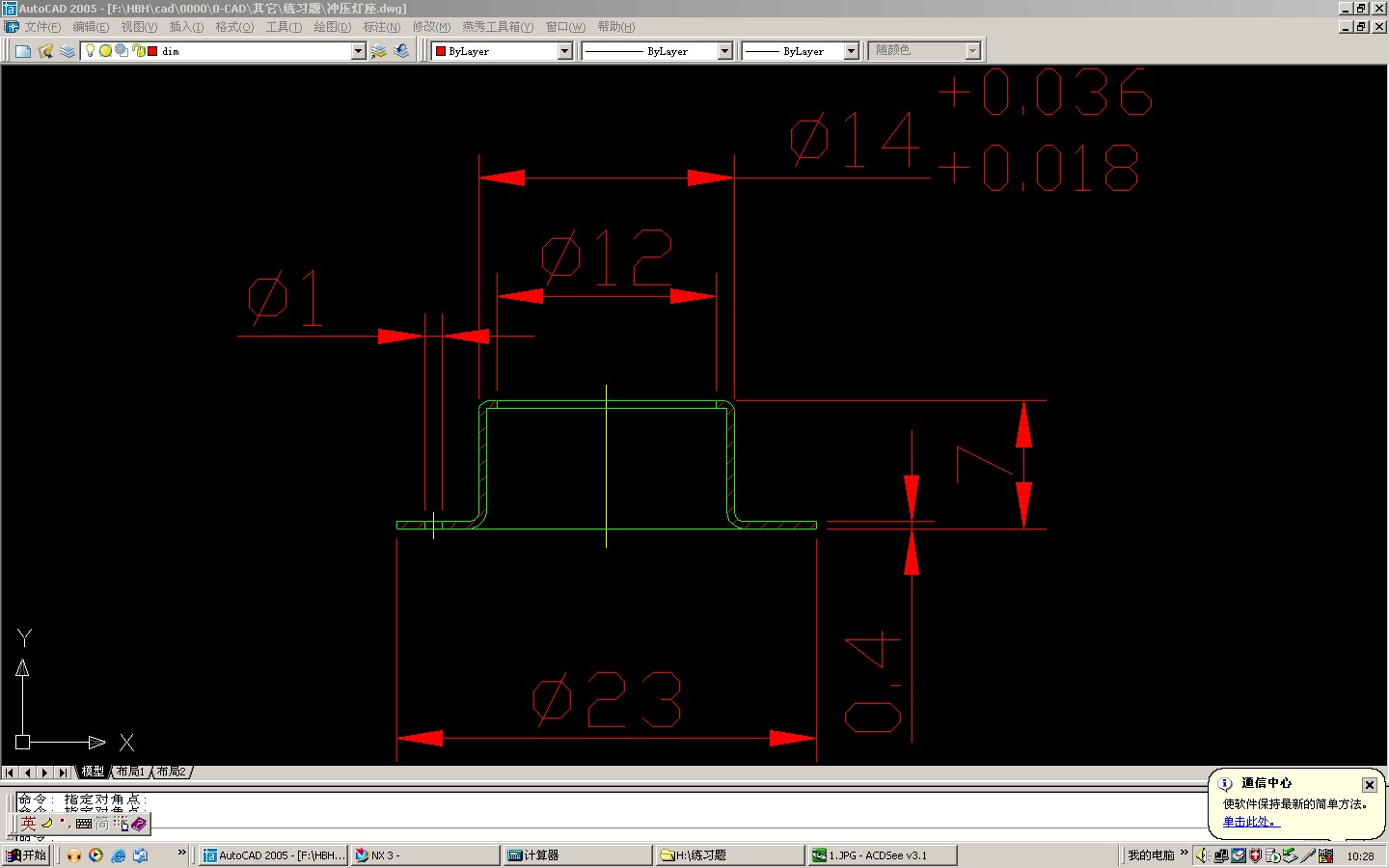Screen dimensions: 1389x868
Task: Open the 工具(T) menu
Action: click(284, 27)
